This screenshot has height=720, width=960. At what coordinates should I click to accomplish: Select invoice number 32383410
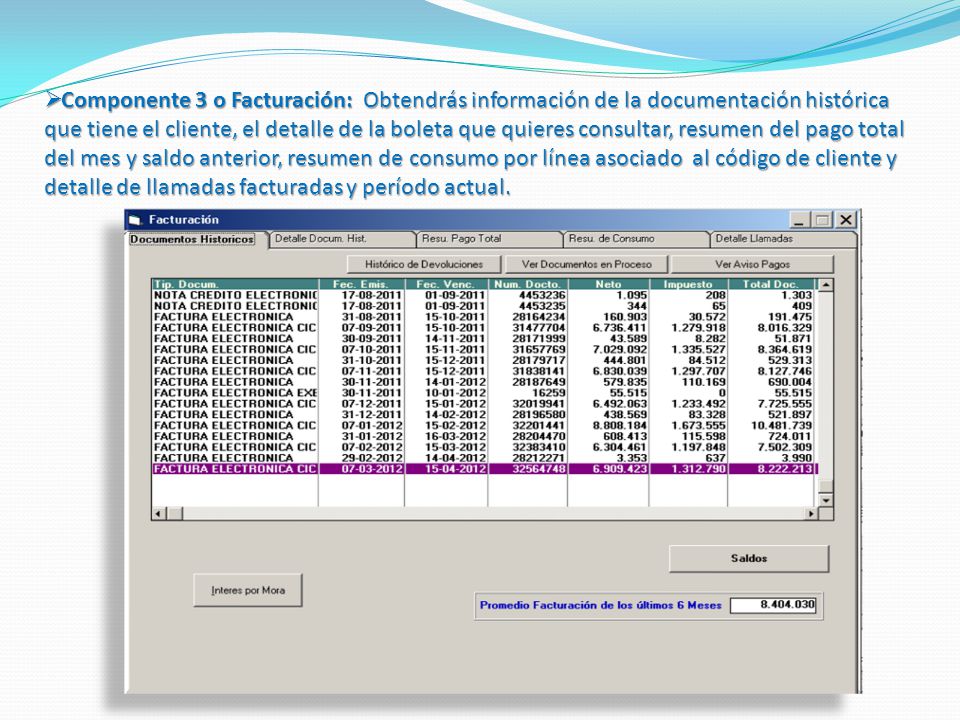[484, 448]
